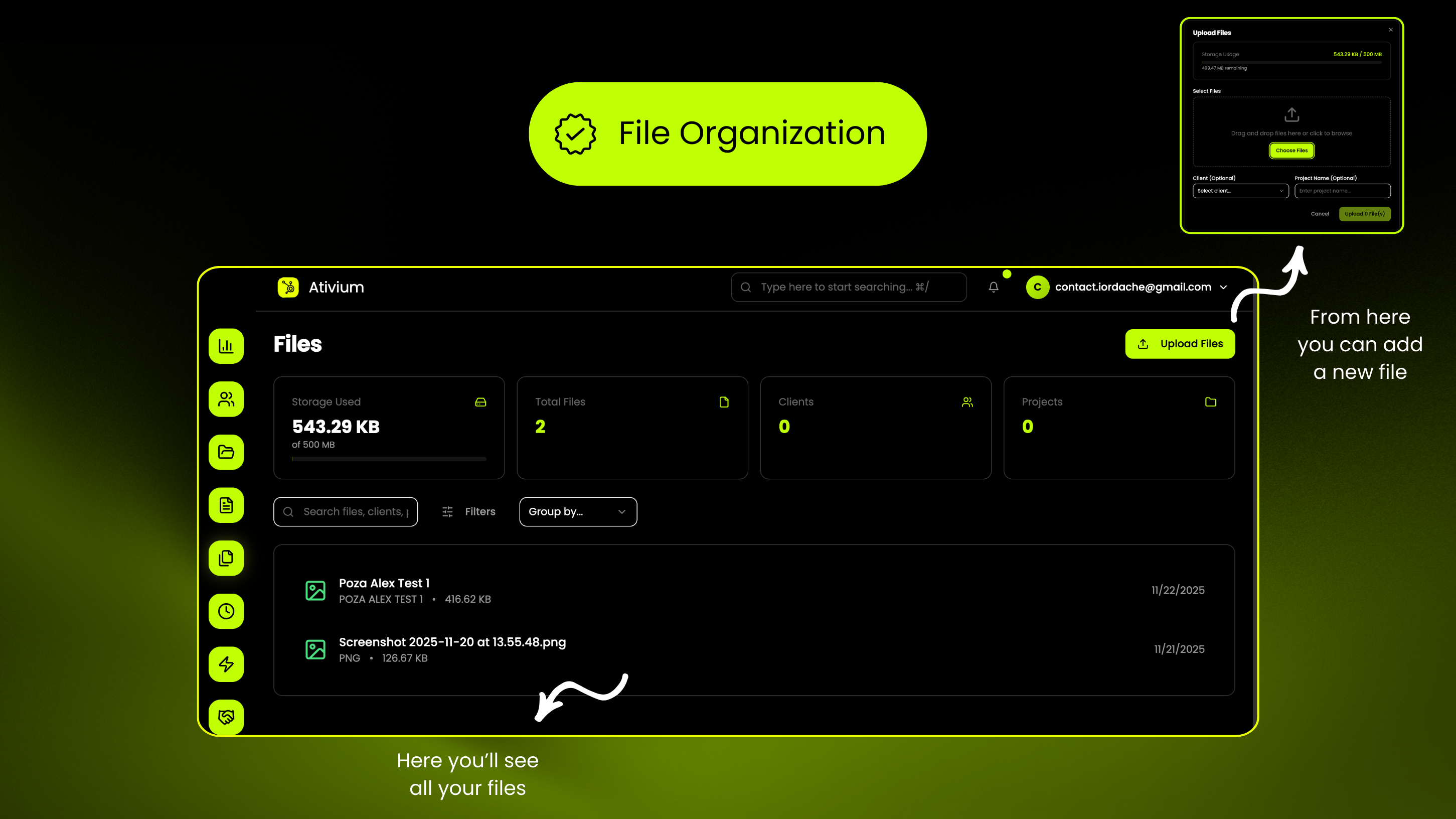Open the analytics bar chart sidebar icon
Viewport: 1456px width, 819px height.
click(x=226, y=346)
